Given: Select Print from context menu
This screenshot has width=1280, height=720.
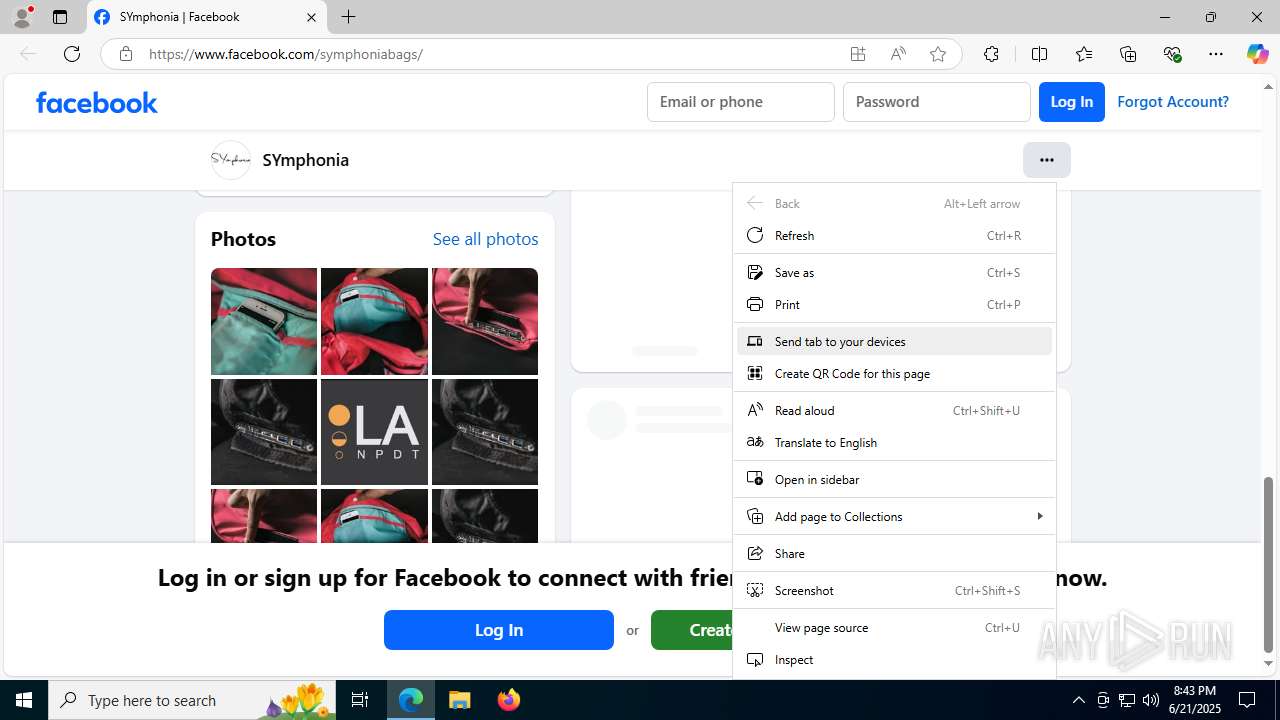Looking at the screenshot, I should coord(894,305).
